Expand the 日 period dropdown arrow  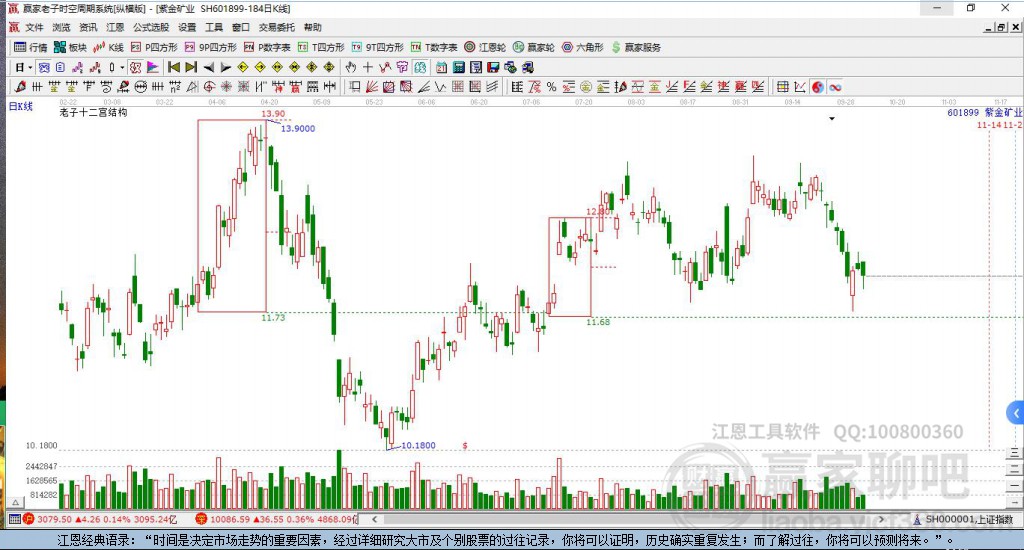tap(30, 67)
